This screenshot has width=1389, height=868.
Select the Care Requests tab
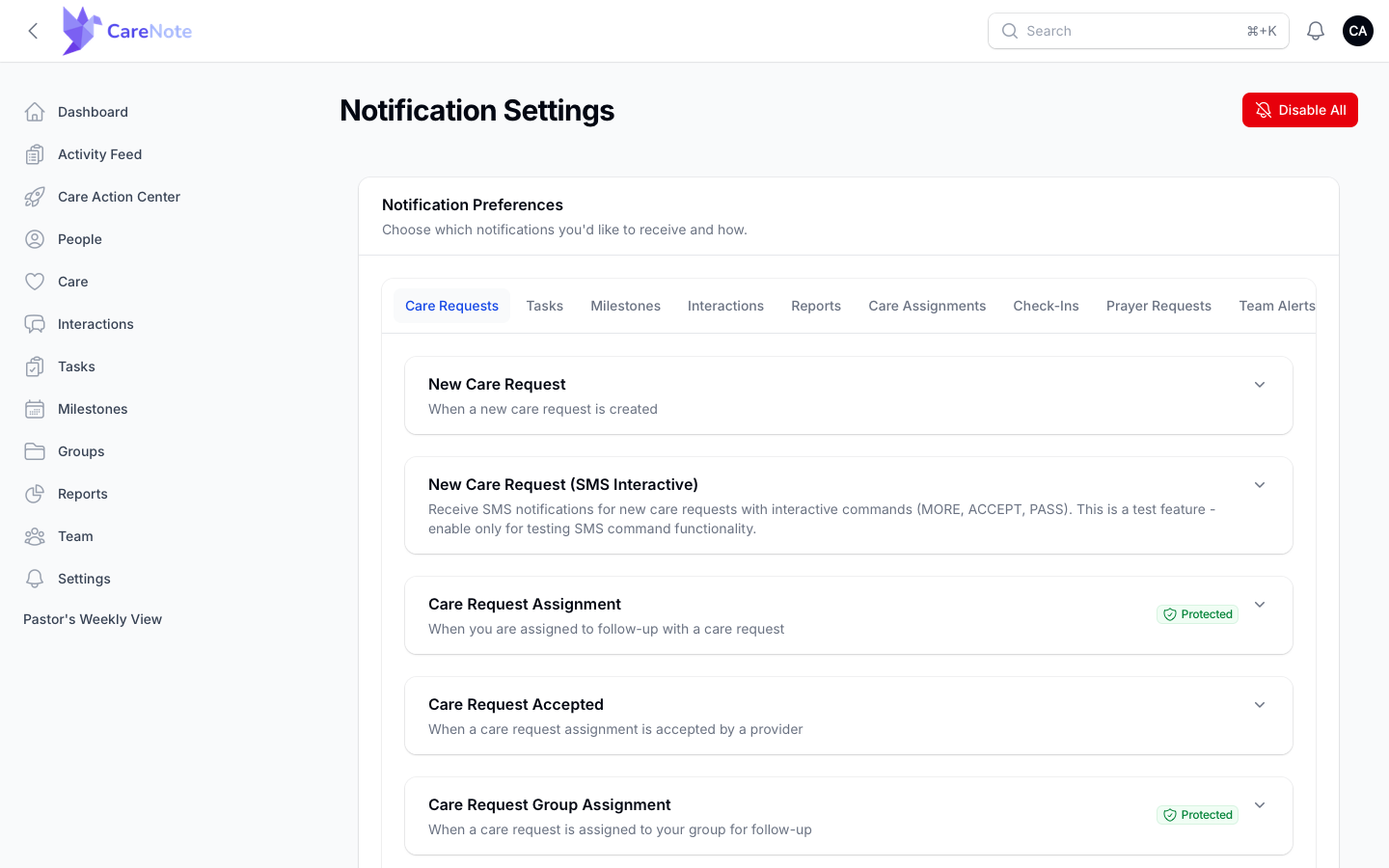(451, 306)
